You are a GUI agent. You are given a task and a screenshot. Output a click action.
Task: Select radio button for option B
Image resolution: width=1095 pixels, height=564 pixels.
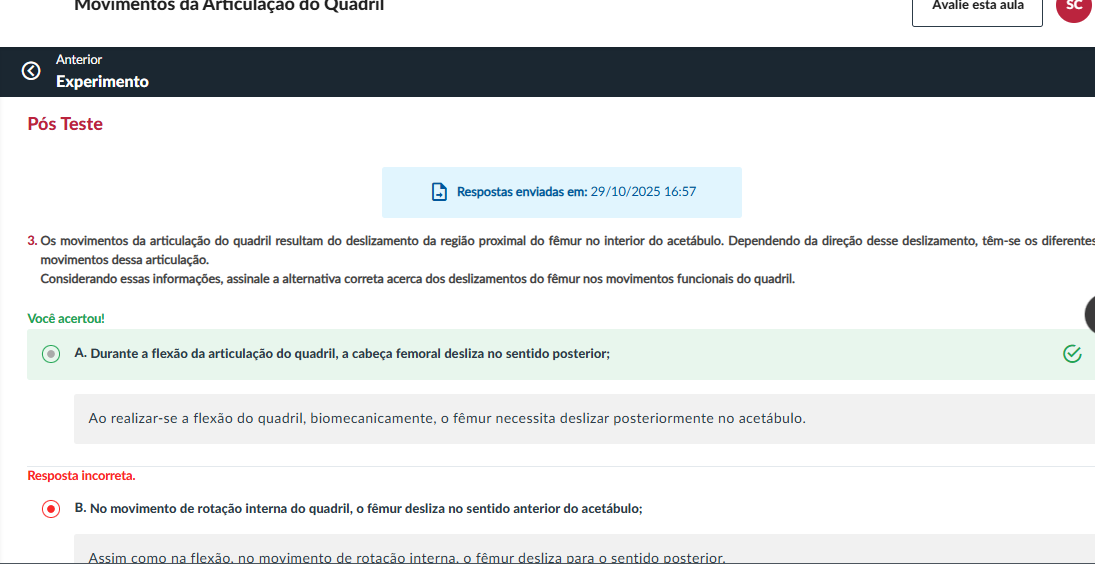[51, 509]
